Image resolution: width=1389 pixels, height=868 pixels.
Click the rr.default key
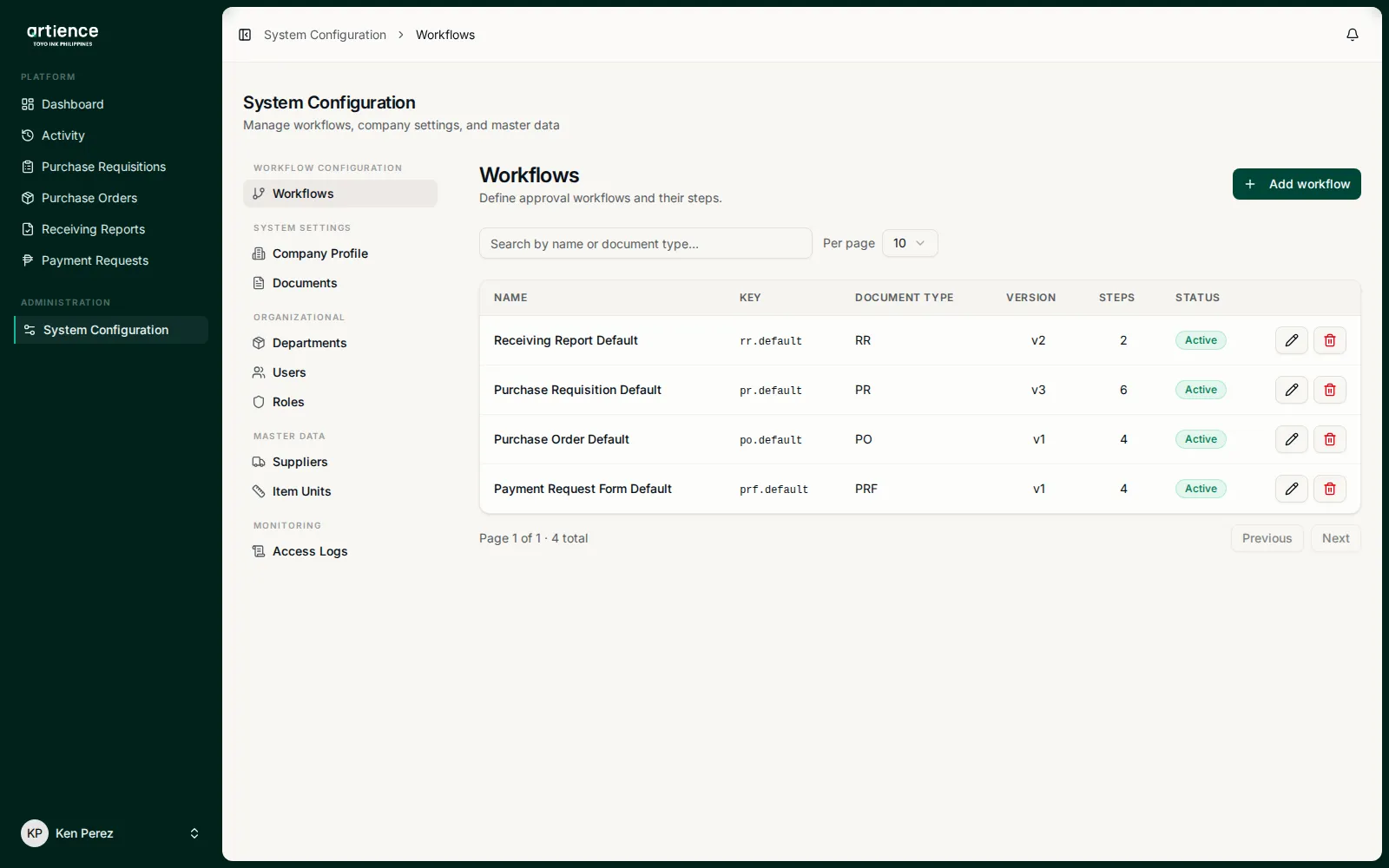[x=771, y=341]
